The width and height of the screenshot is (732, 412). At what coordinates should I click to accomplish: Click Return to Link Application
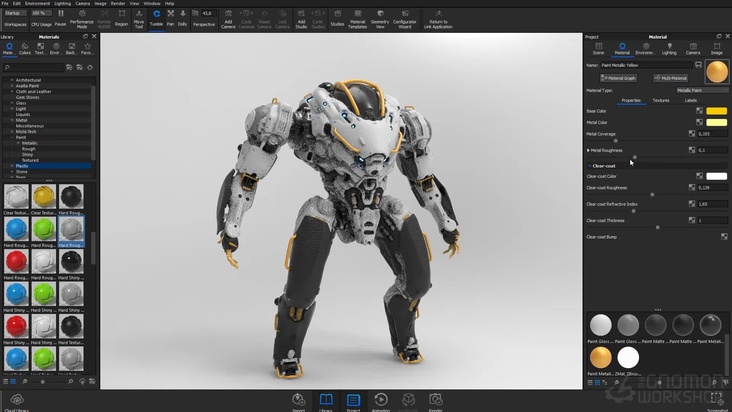tap(438, 19)
